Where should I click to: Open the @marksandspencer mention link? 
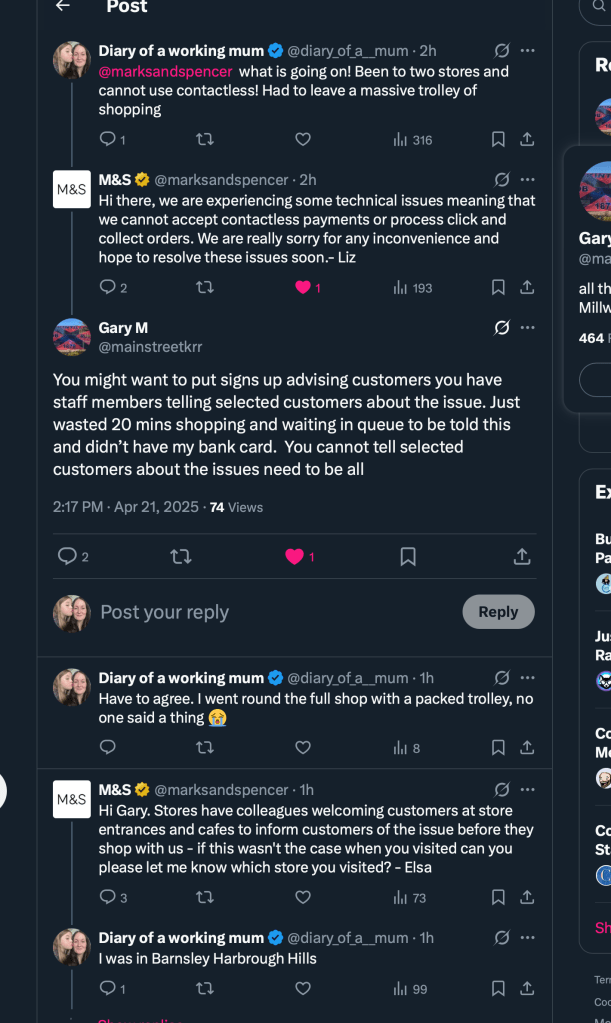point(165,71)
